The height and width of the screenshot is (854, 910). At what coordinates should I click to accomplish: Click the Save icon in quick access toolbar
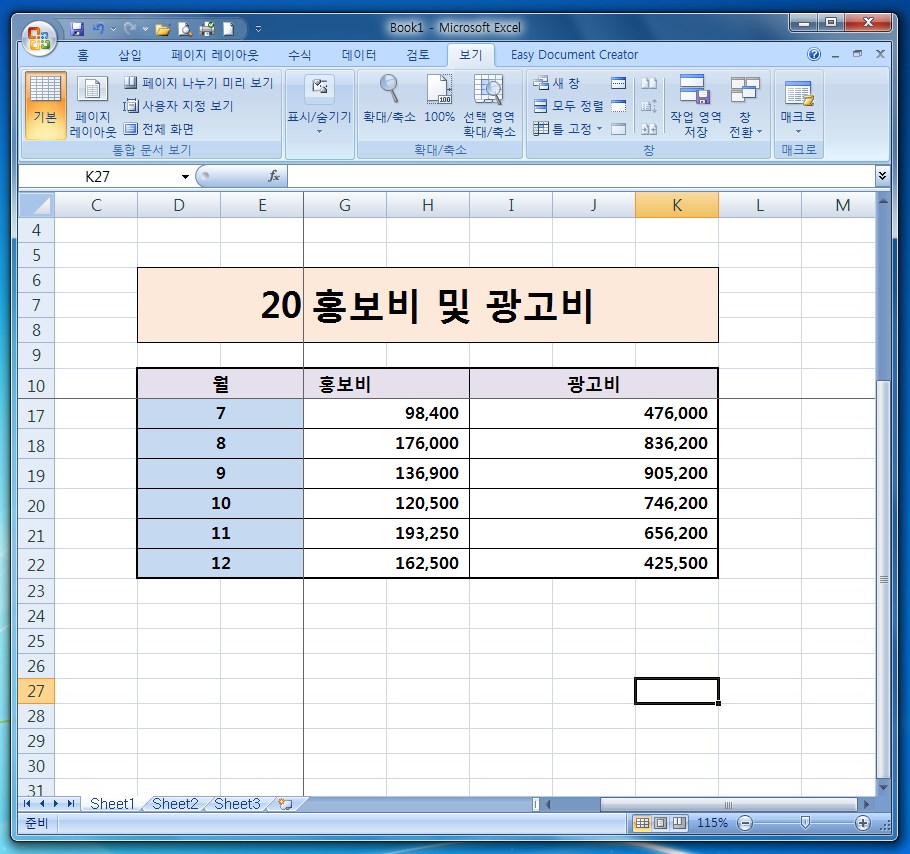click(x=77, y=28)
